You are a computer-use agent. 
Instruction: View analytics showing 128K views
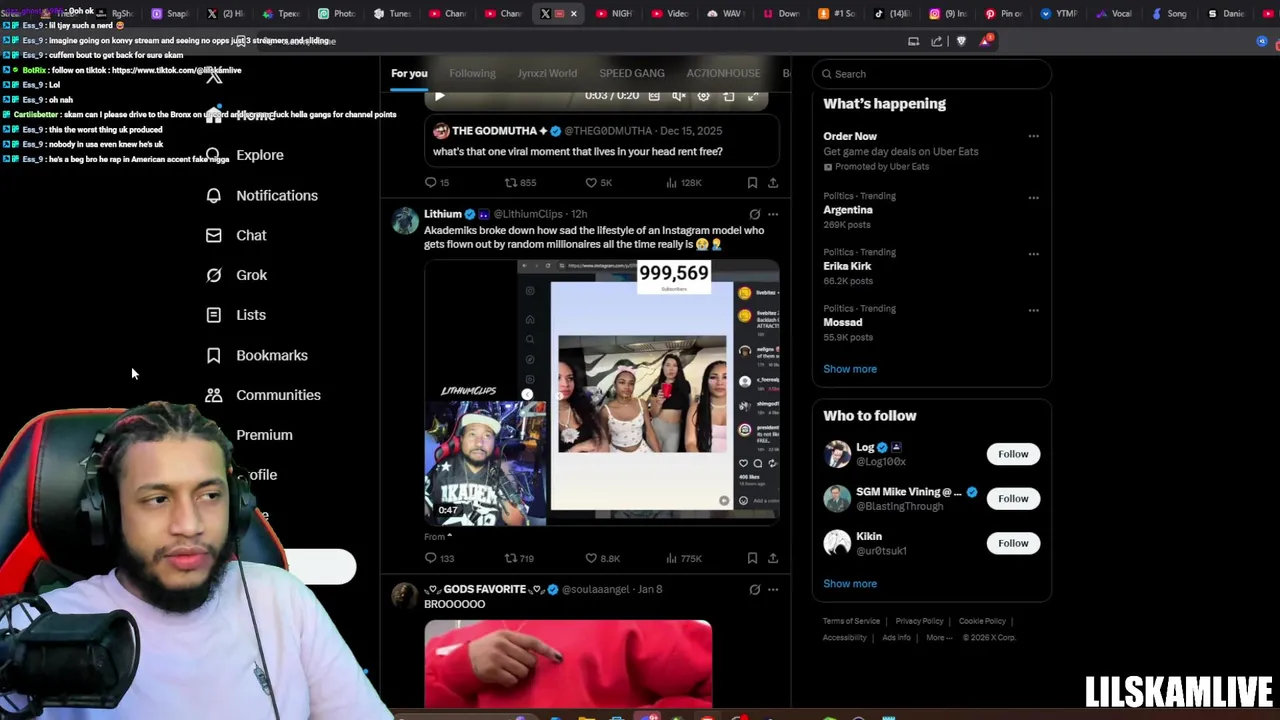pyautogui.click(x=683, y=183)
